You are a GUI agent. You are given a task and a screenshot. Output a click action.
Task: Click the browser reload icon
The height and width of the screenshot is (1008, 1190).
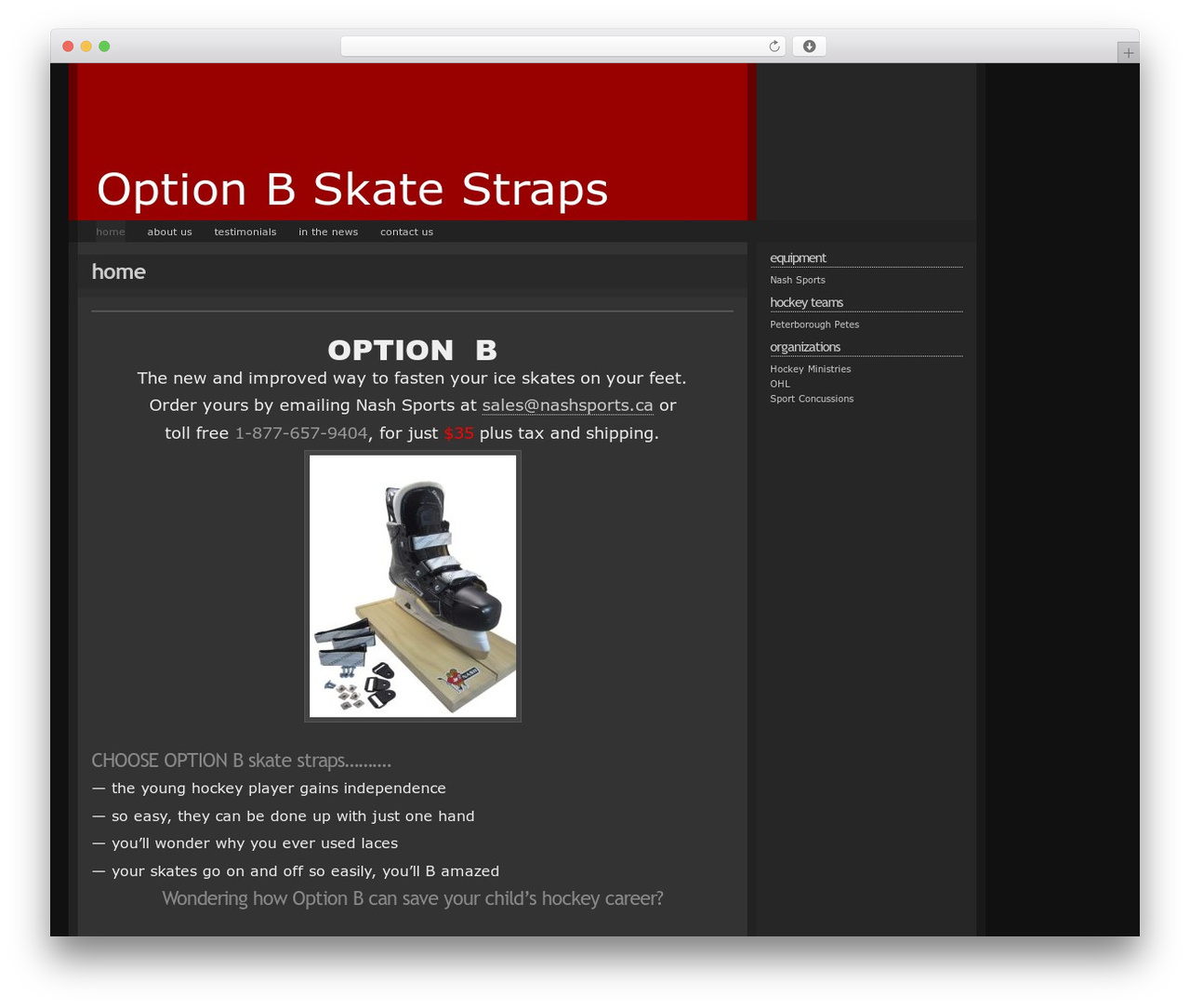[x=773, y=46]
